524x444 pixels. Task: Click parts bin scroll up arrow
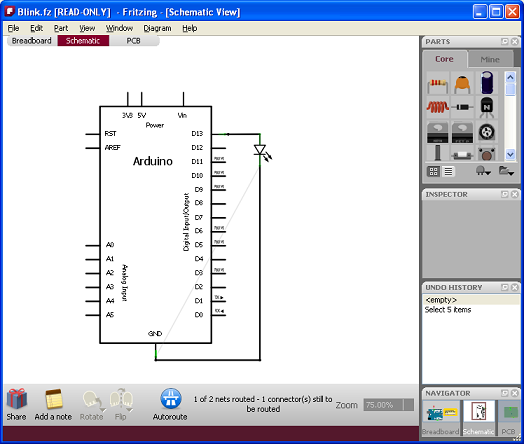(x=510, y=78)
